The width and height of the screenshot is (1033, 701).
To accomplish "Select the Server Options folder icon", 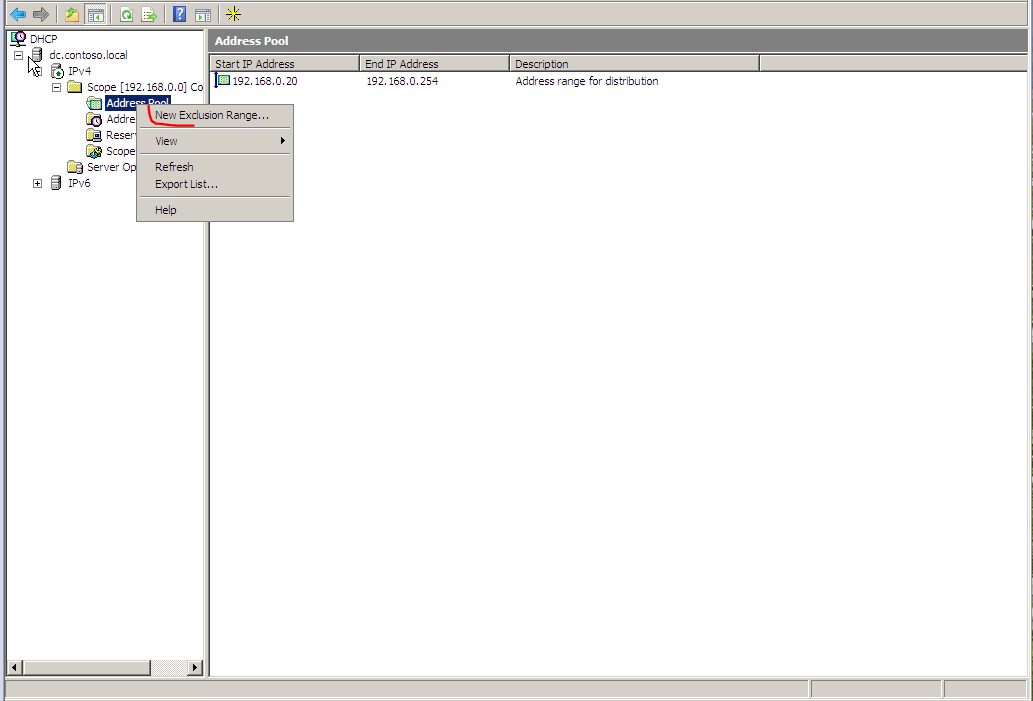I will pyautogui.click(x=75, y=167).
